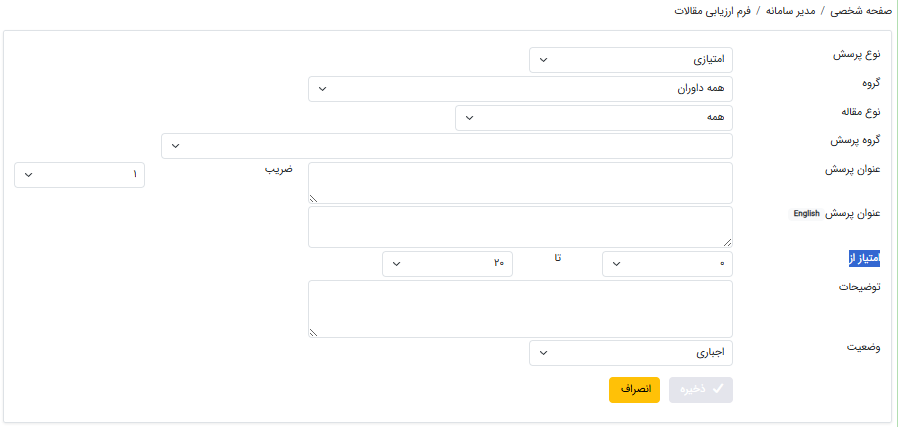Click فرم ارزیابی مقالات breadcrumb item
Image resolution: width=898 pixels, height=427 pixels.
pyautogui.click(x=714, y=11)
